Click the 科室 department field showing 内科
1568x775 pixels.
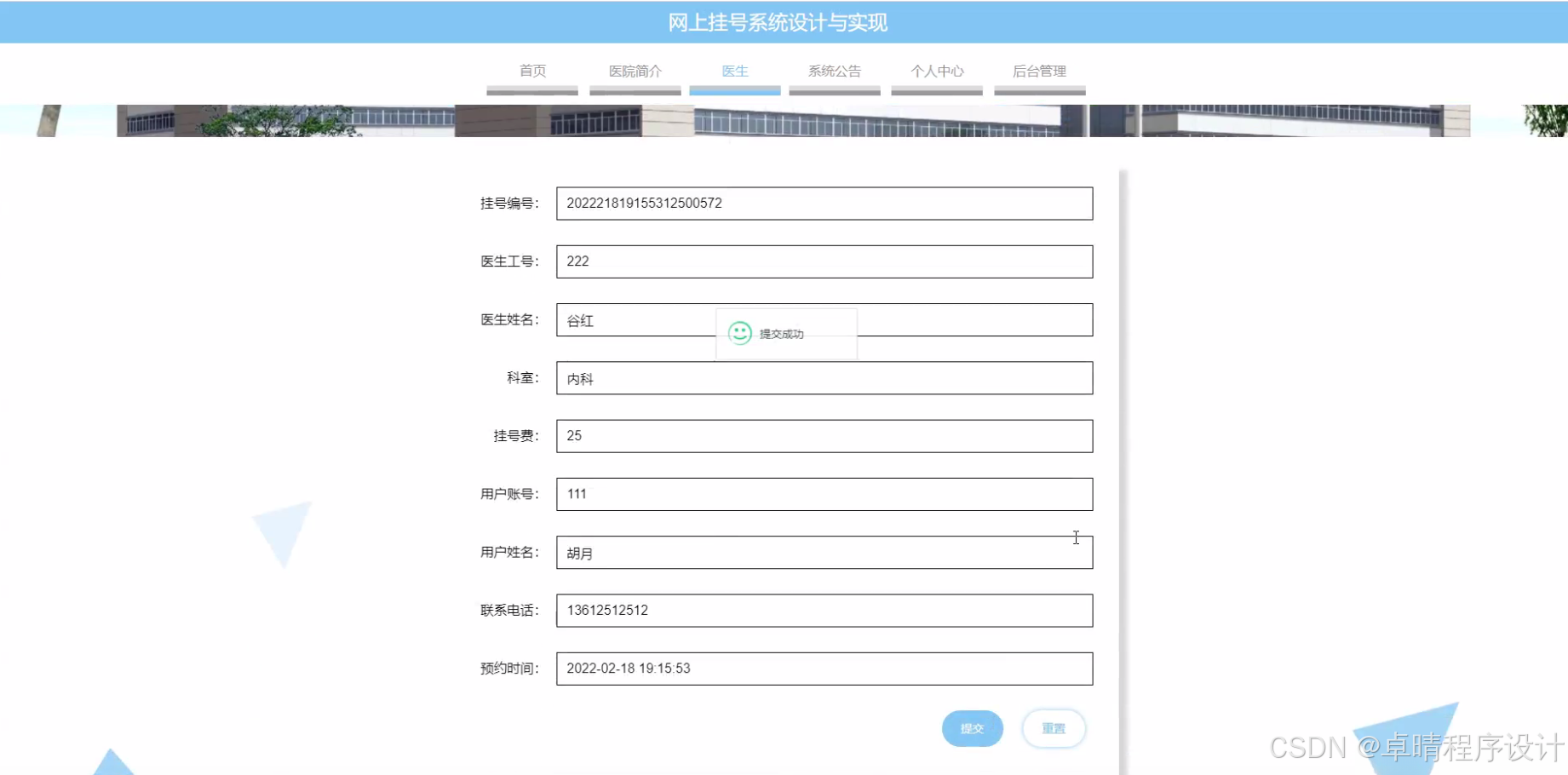coord(824,378)
